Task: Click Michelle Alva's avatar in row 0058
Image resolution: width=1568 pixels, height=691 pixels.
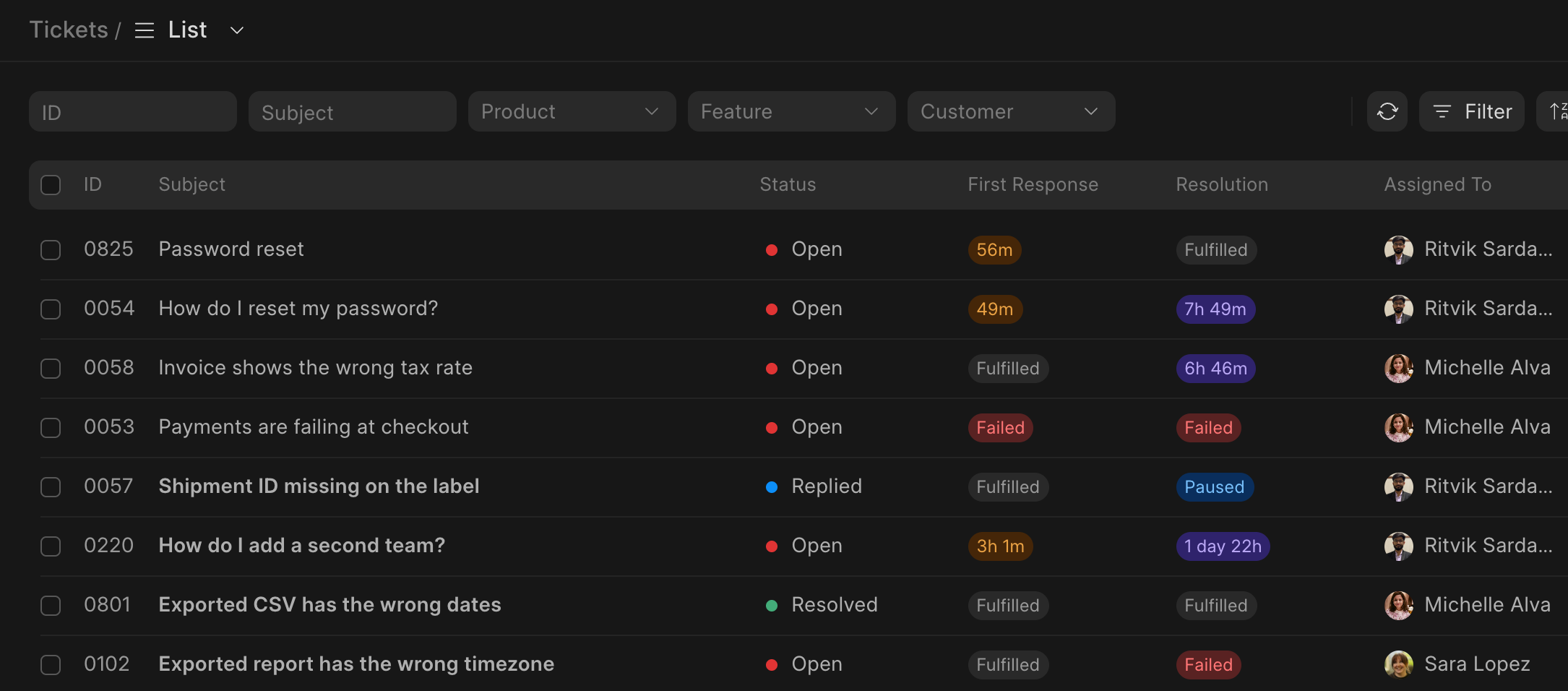Action: click(1398, 368)
